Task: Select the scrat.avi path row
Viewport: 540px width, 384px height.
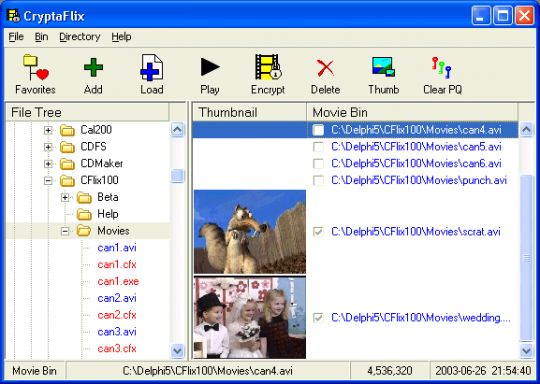Action: [416, 232]
